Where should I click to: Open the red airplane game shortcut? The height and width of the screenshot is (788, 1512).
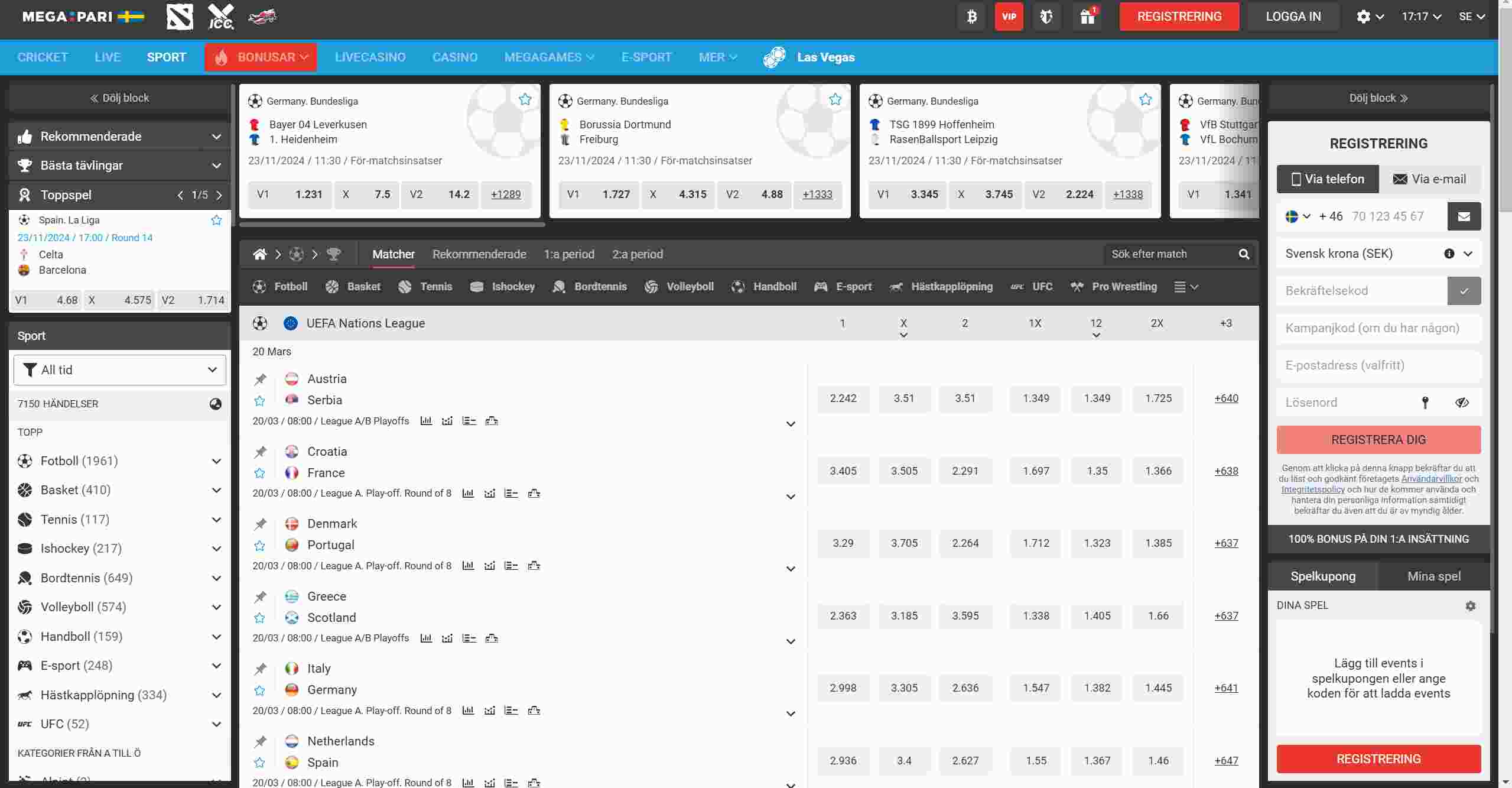262,17
